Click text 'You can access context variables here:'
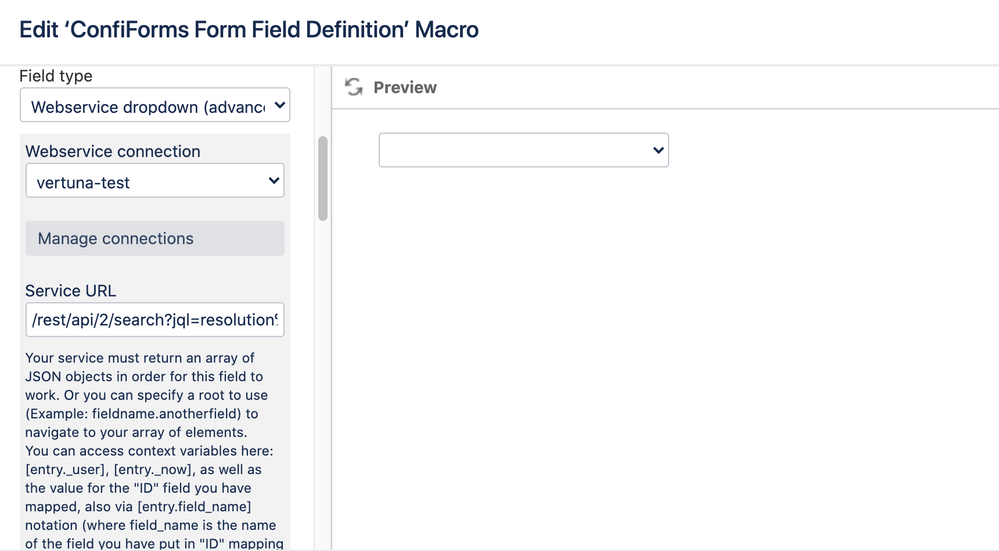The image size is (999, 551). (x=149, y=451)
